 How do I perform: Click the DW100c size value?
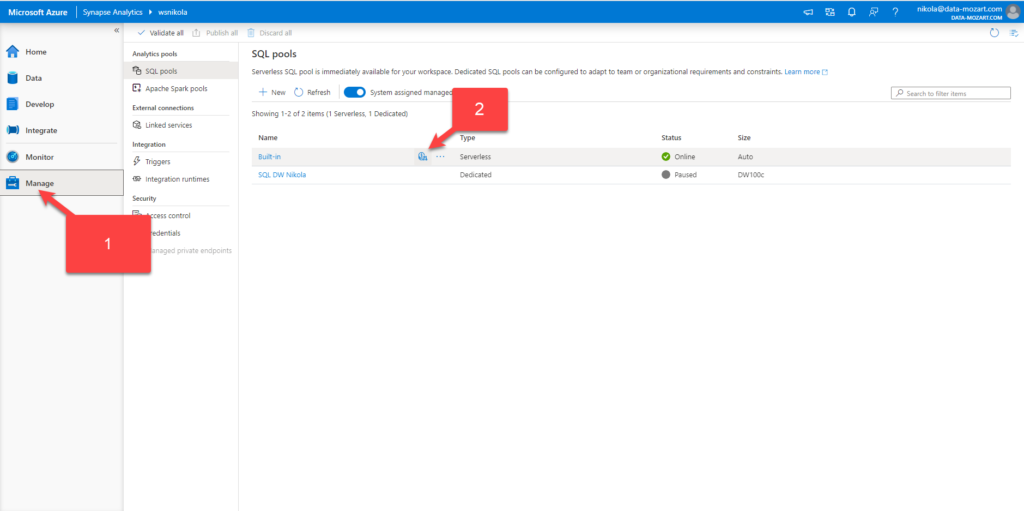click(x=751, y=174)
